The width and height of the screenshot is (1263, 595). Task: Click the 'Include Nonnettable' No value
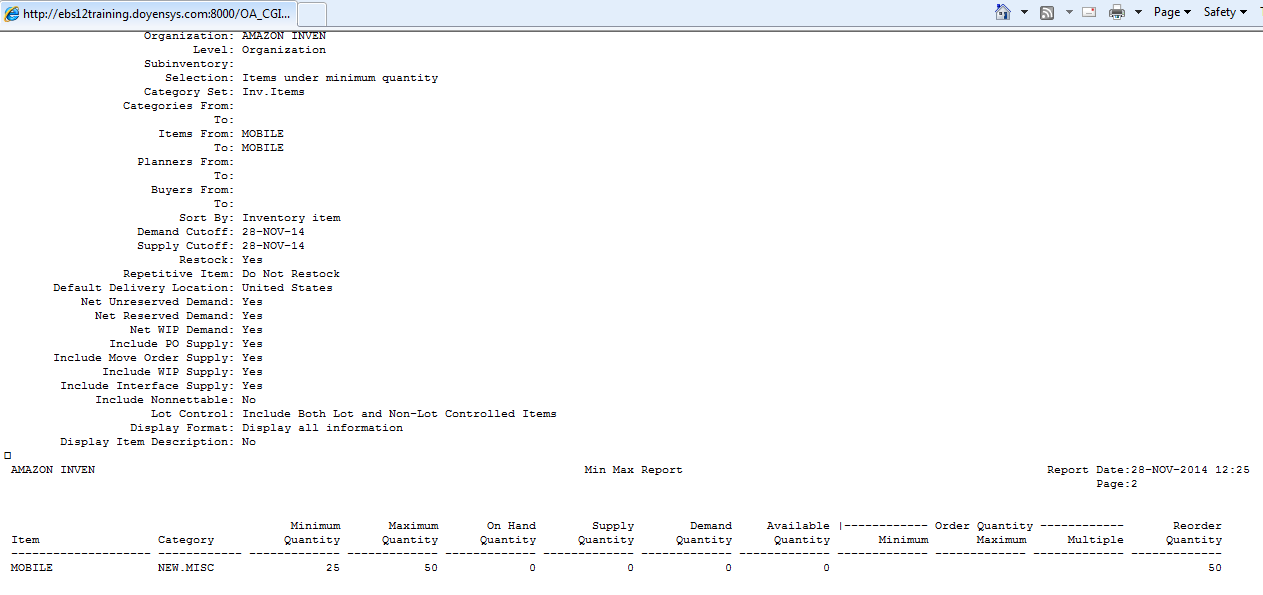pyautogui.click(x=249, y=400)
